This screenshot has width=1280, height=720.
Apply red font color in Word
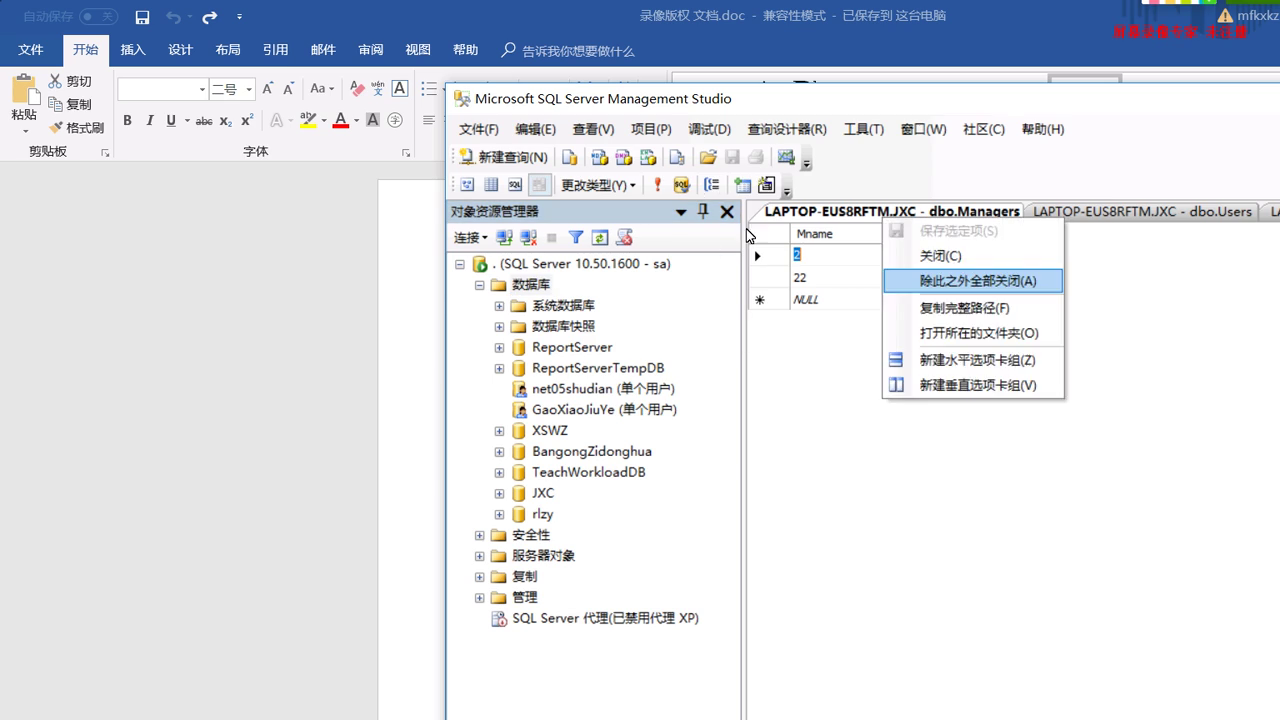click(341, 120)
